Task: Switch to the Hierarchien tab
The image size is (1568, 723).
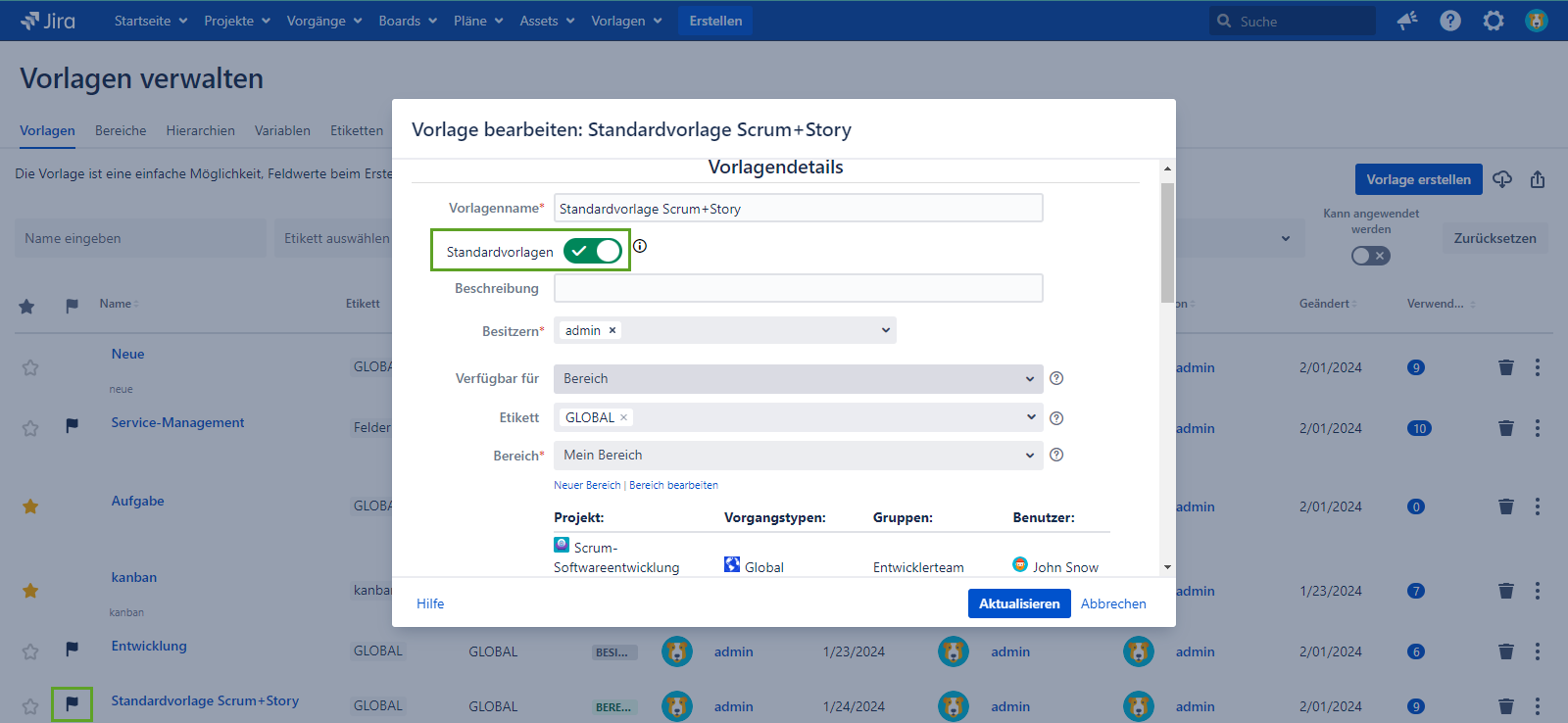Action: (x=200, y=130)
